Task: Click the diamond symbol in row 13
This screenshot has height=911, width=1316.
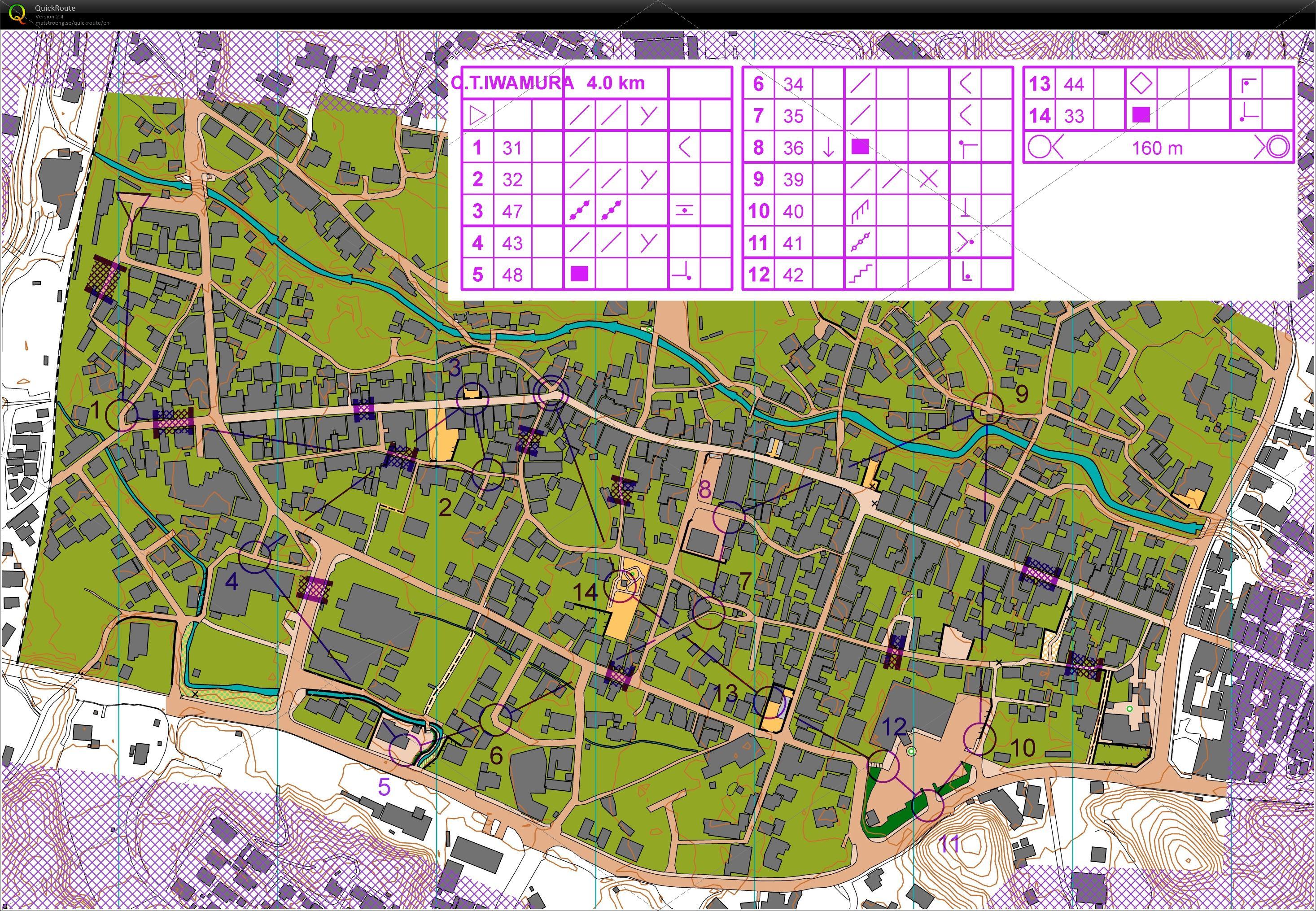Action: tap(1141, 84)
